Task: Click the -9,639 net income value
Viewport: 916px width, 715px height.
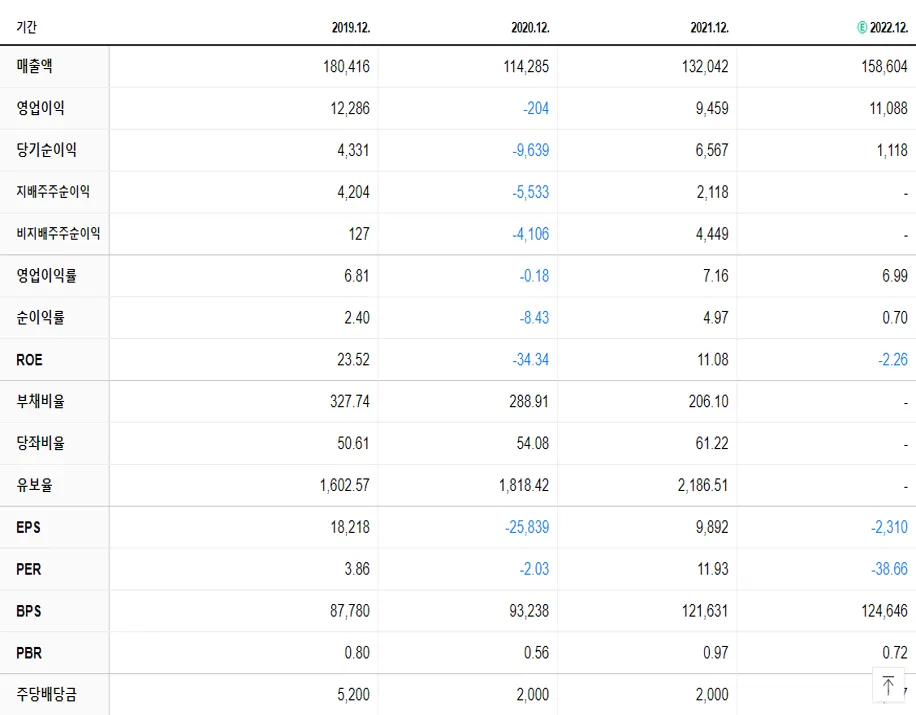Action: tap(531, 150)
